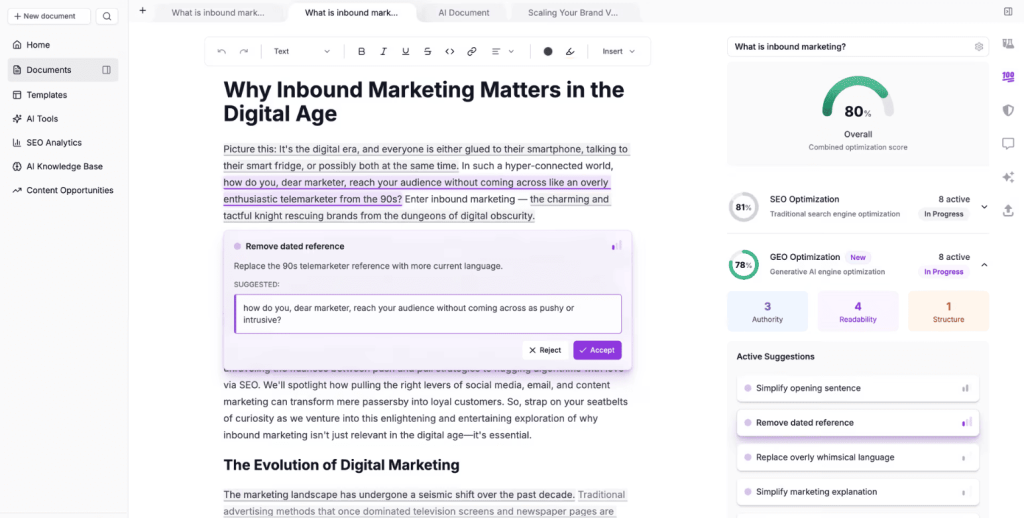Open the shield check panel icon

[x=1007, y=110]
